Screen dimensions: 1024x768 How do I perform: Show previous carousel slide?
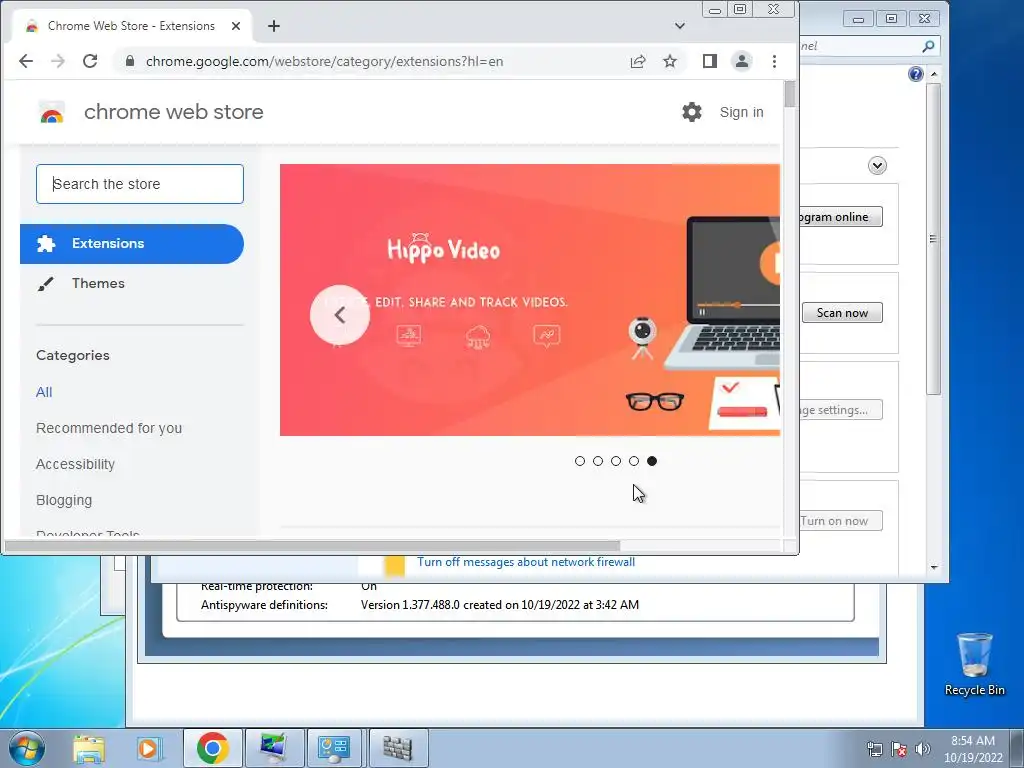340,315
